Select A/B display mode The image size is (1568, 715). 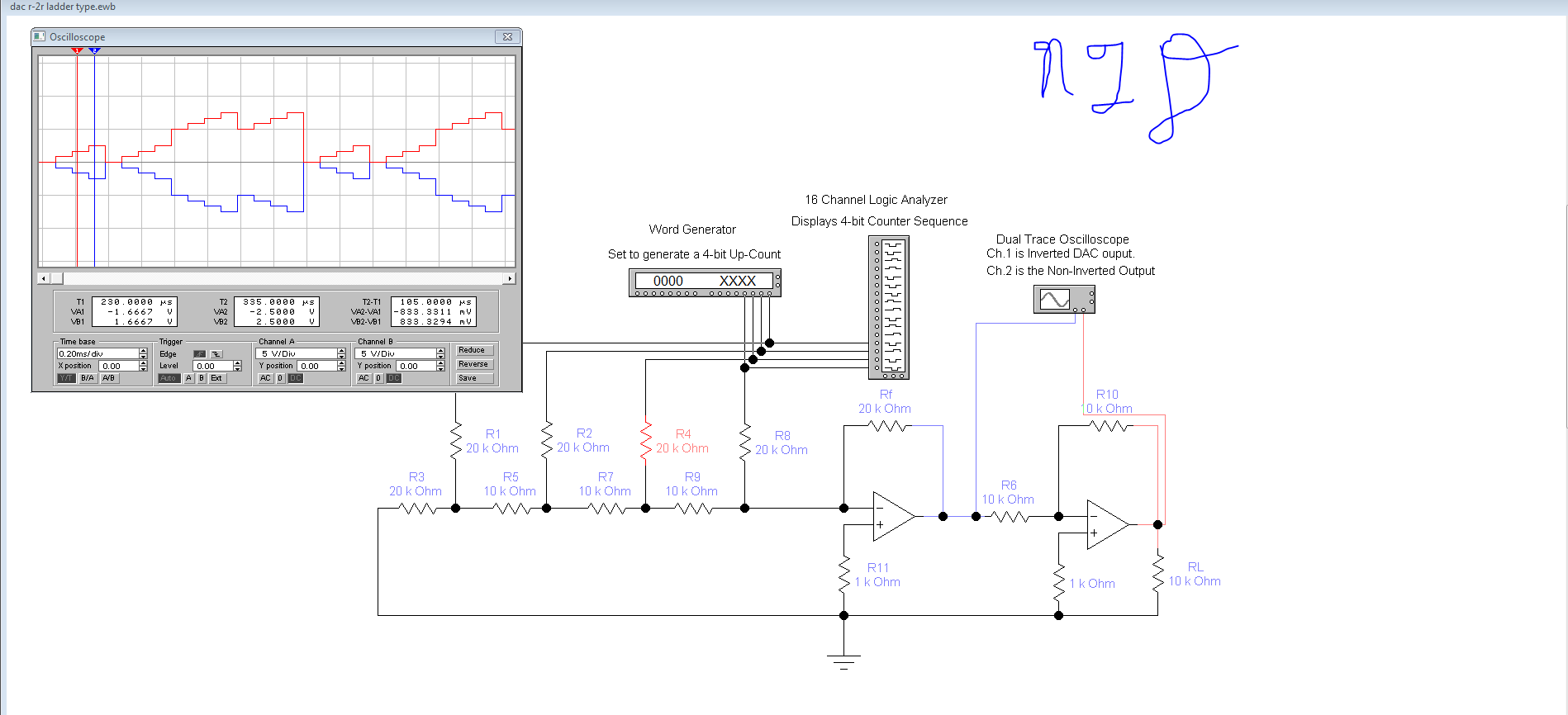(109, 378)
